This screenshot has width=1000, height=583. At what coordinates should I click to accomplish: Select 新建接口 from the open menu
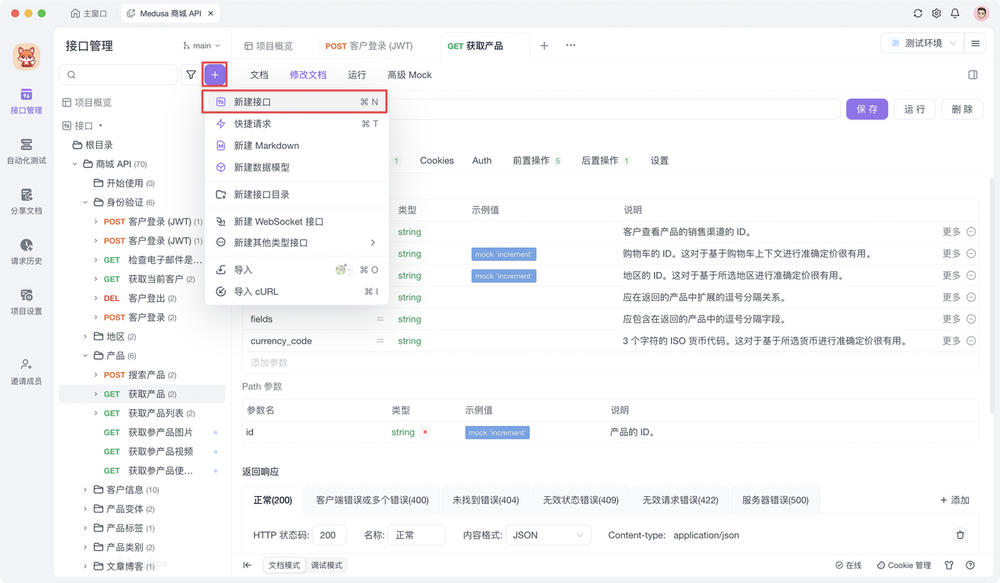tap(252, 102)
